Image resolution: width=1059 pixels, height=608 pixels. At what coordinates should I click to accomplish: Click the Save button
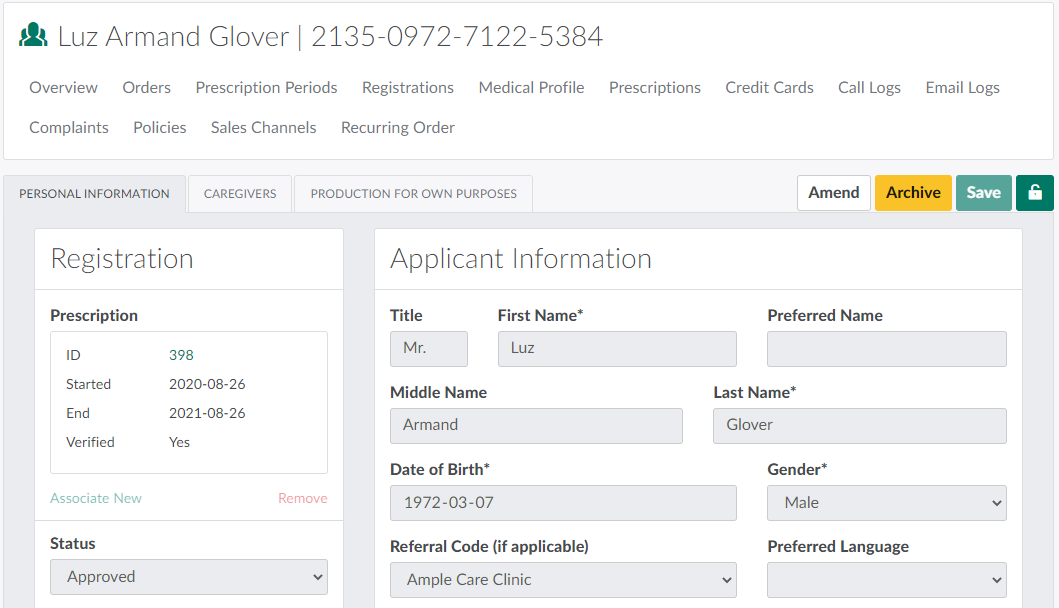coord(983,193)
